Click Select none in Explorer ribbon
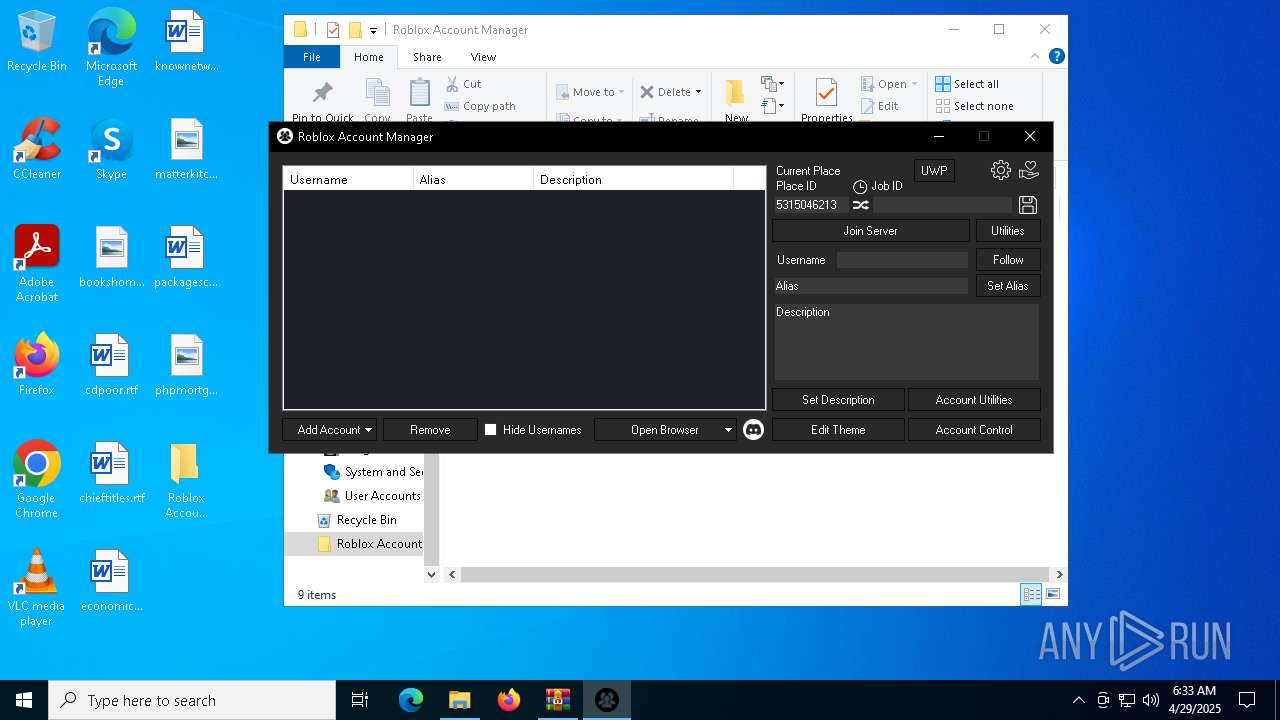 click(x=974, y=106)
